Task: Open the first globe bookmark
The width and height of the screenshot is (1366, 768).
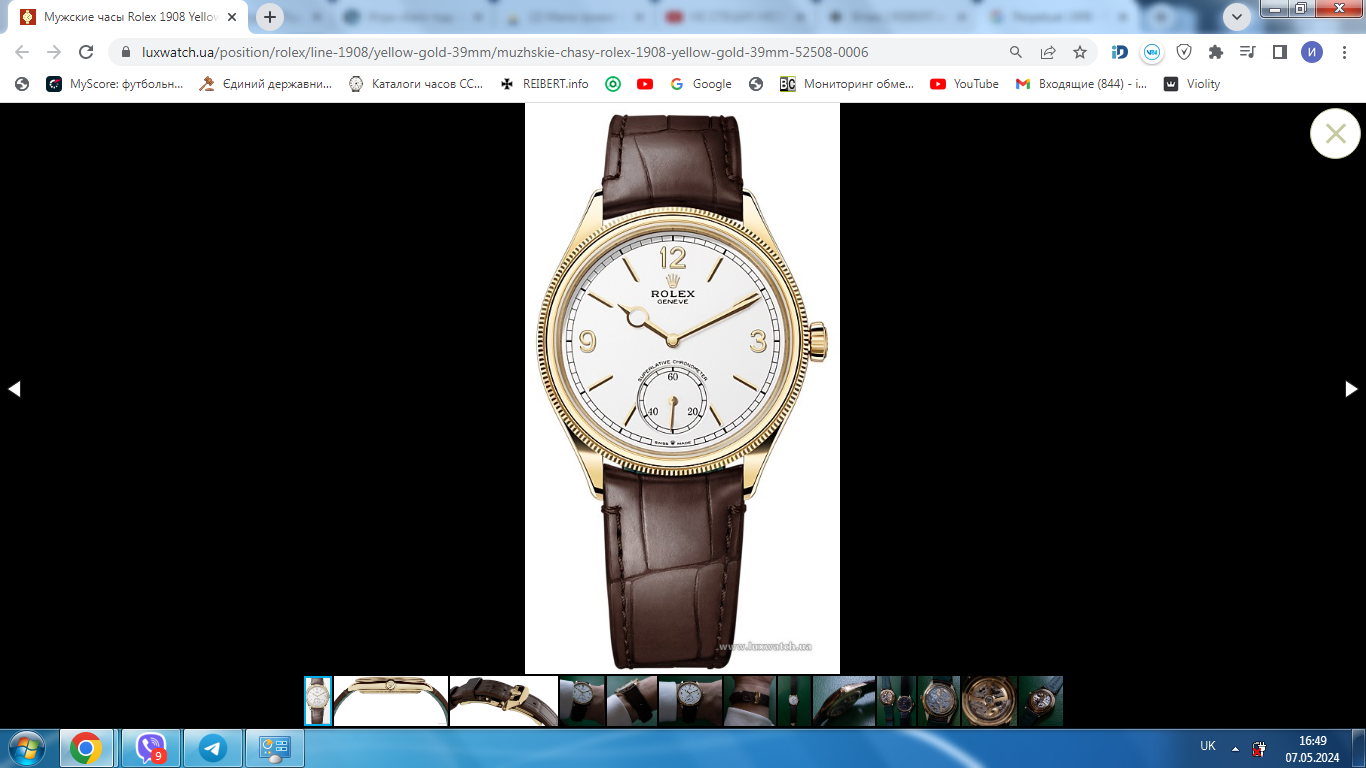Action: tap(22, 84)
